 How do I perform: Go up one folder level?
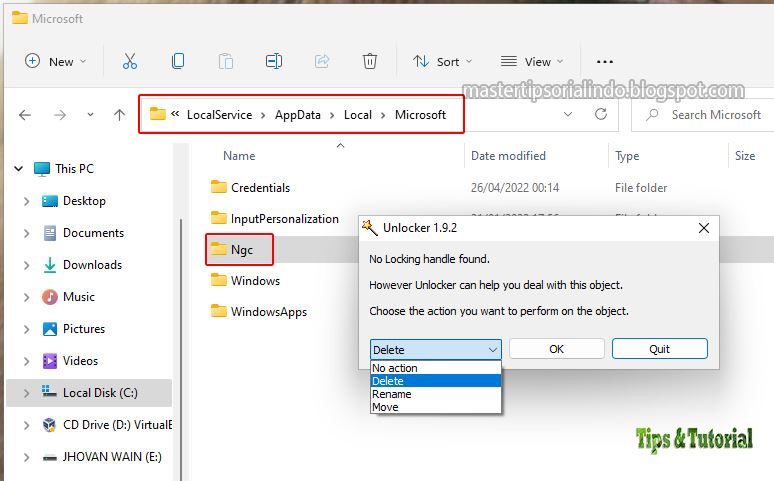pos(119,115)
